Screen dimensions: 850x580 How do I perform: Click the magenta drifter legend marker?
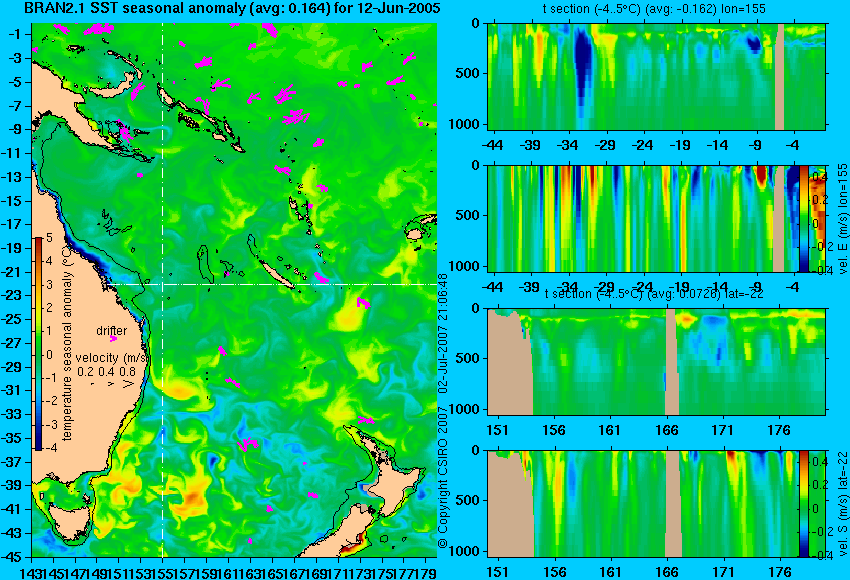[113, 339]
